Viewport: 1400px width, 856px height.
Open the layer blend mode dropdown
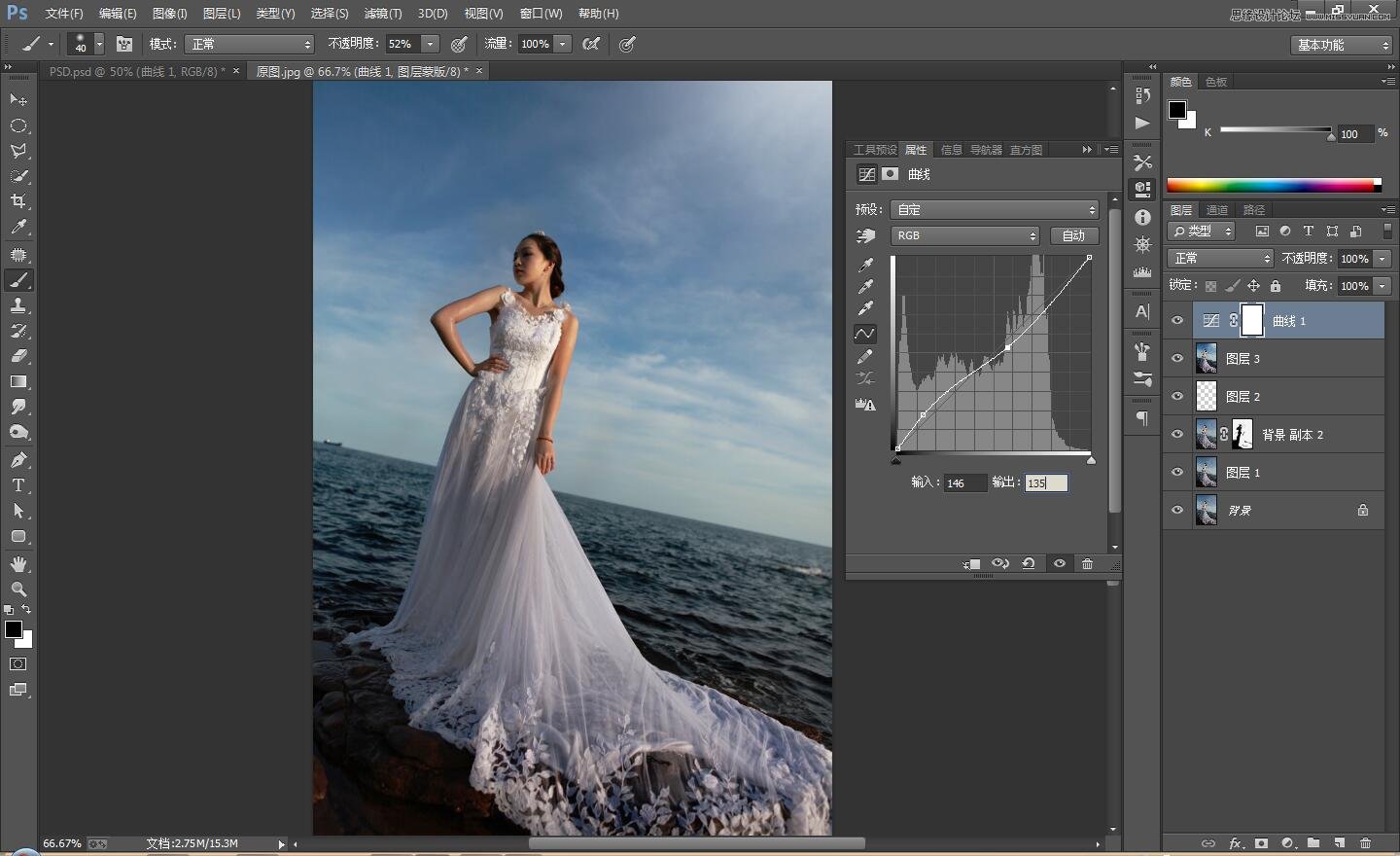(x=1219, y=259)
